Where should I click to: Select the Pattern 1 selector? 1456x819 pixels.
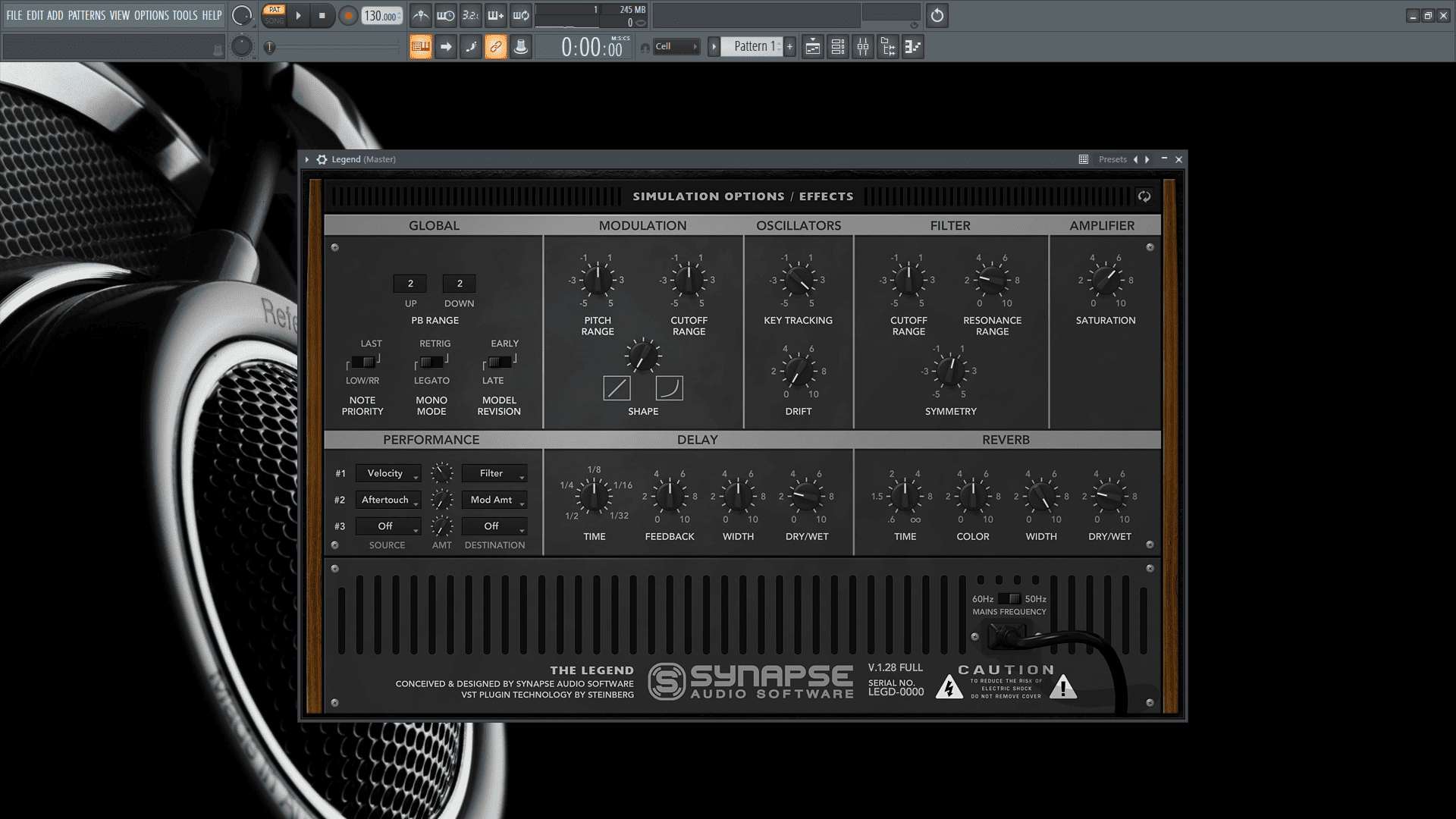(x=752, y=47)
